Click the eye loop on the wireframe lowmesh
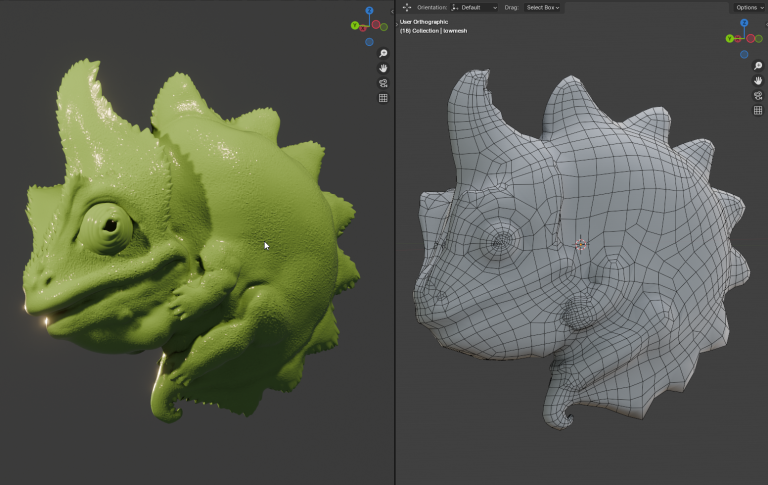This screenshot has height=485, width=768. click(501, 242)
